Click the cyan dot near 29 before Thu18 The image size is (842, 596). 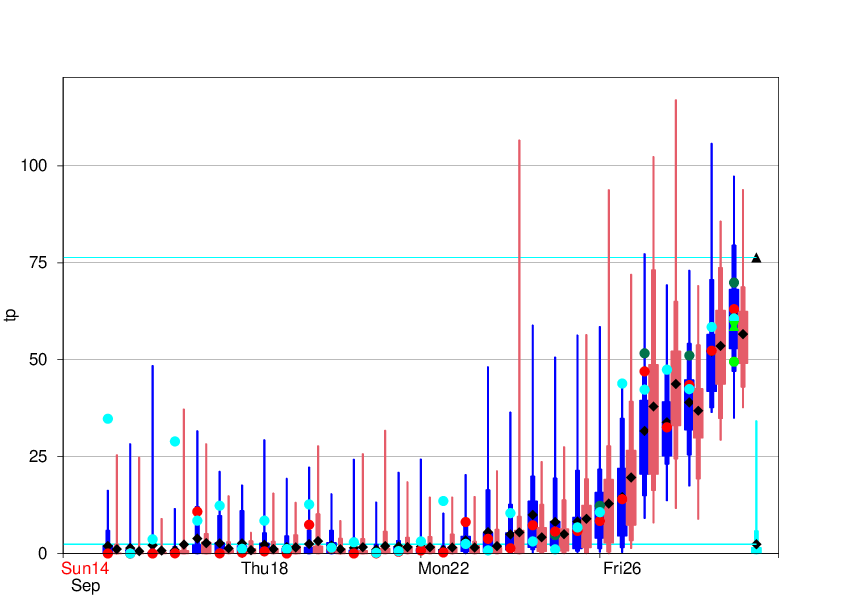(x=175, y=441)
